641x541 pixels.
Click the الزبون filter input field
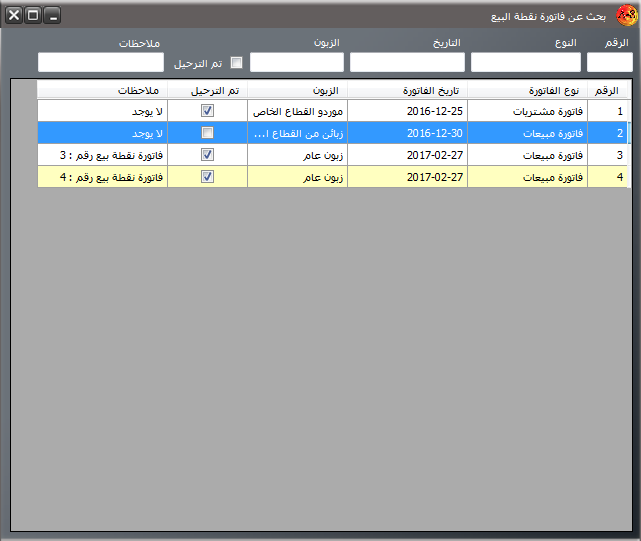point(296,62)
